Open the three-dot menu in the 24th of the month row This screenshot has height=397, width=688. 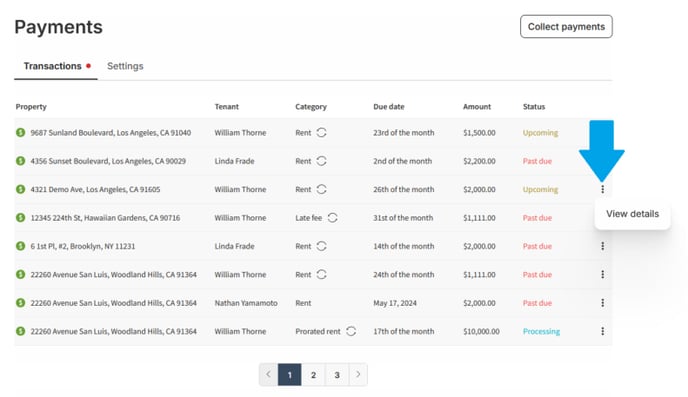(x=602, y=274)
